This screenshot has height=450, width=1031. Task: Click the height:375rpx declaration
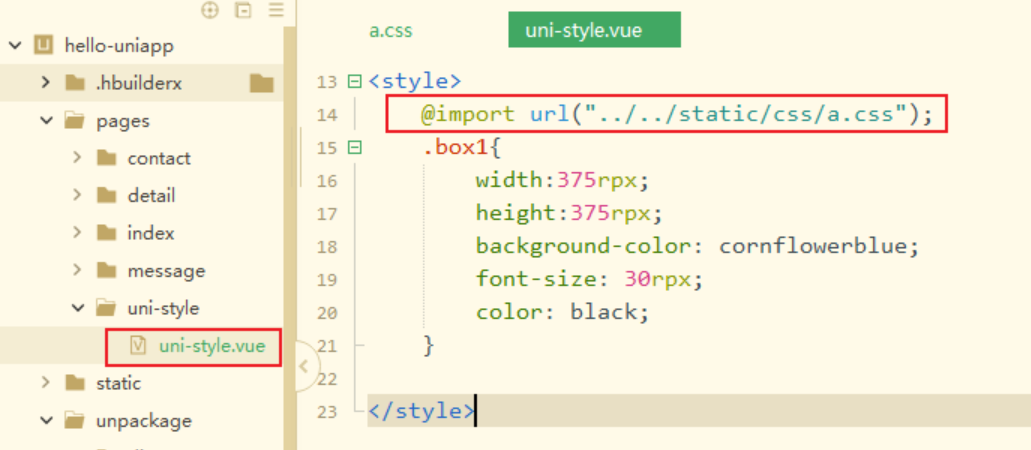(x=569, y=213)
